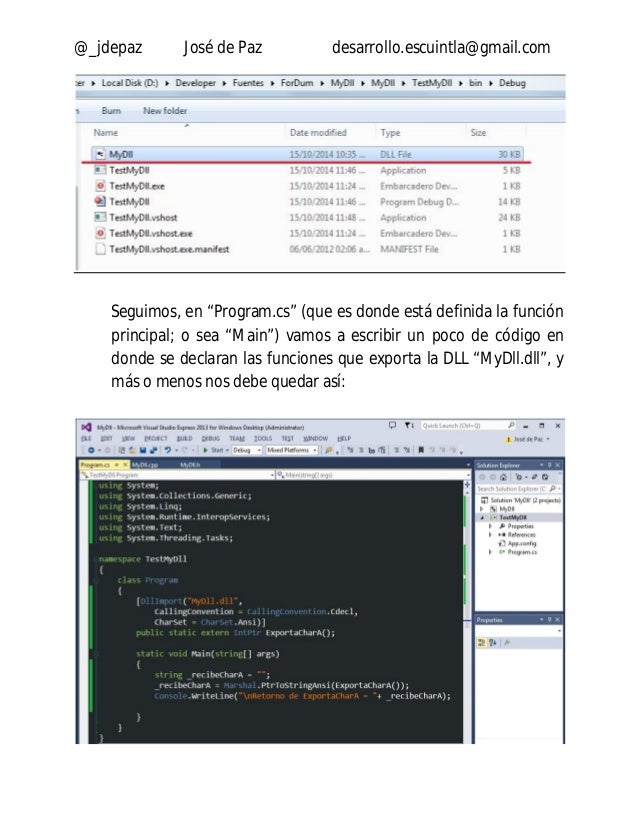The image size is (638, 826).
Task: Open the FILE menu in Visual Studio
Action: tap(86, 439)
